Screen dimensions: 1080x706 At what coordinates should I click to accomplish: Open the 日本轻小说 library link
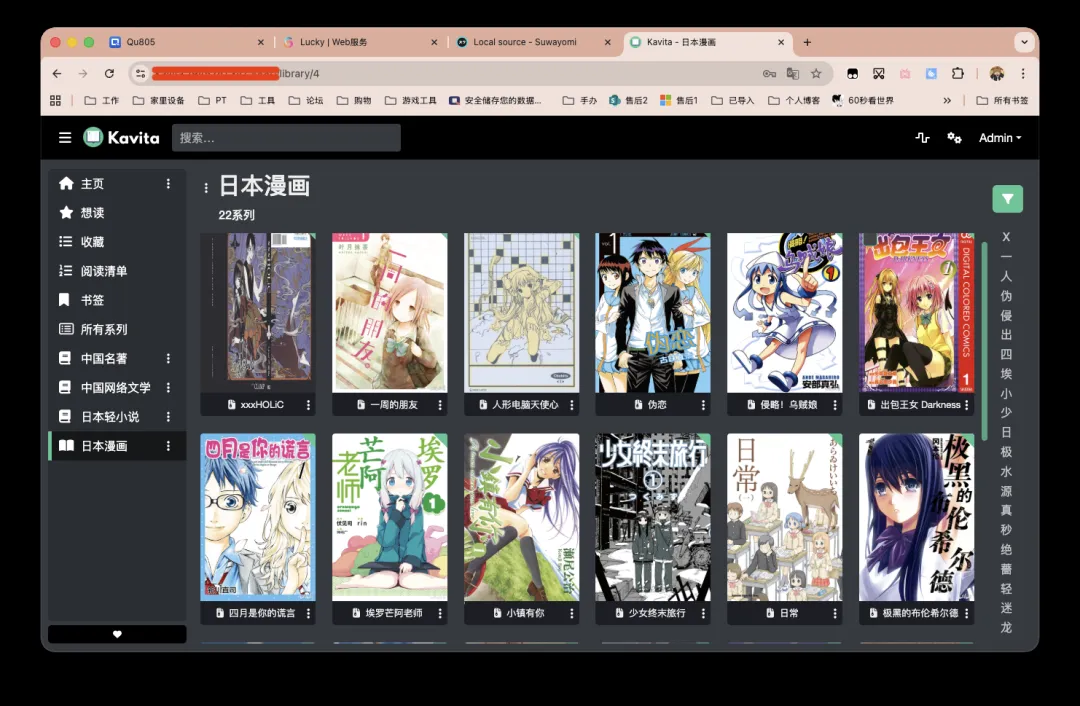[109, 417]
